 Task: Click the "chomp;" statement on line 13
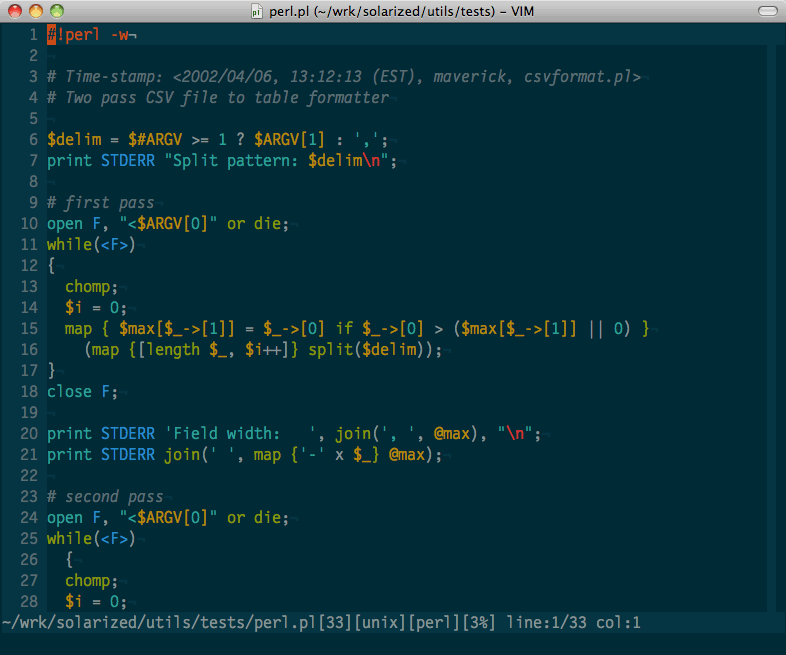pyautogui.click(x=92, y=287)
